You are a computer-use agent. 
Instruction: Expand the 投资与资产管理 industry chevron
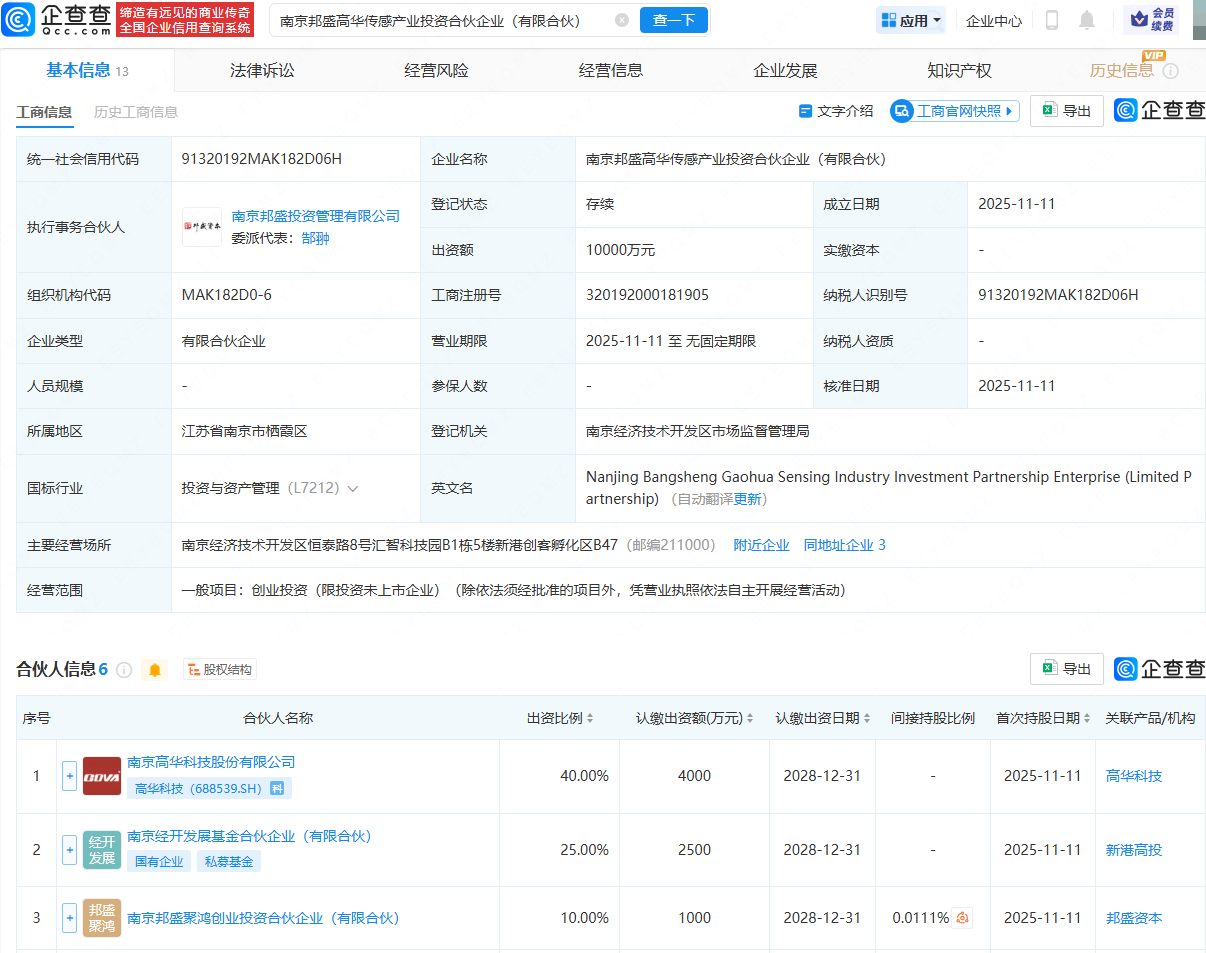click(352, 489)
